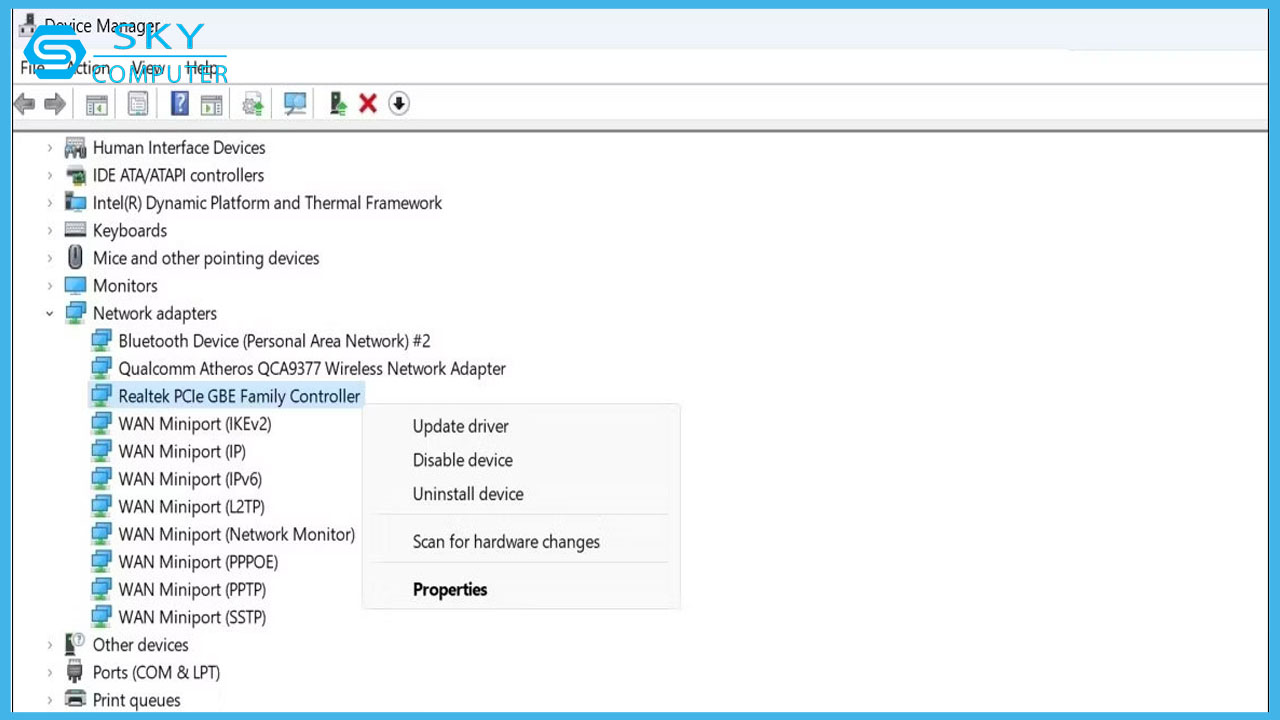
Task: Click the Monitors category icon
Action: coord(75,285)
